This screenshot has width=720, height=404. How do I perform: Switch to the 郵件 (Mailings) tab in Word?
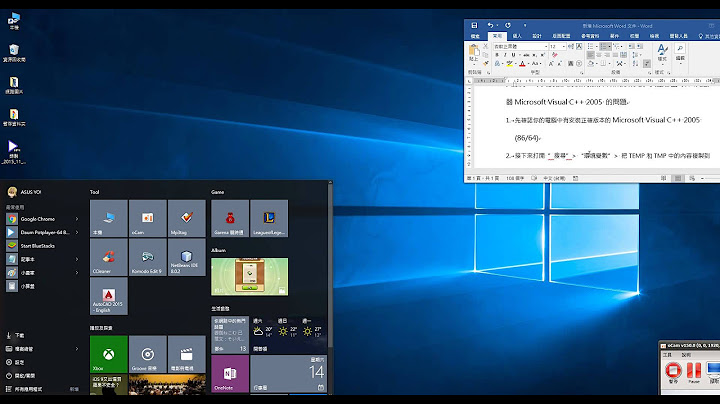click(x=614, y=36)
